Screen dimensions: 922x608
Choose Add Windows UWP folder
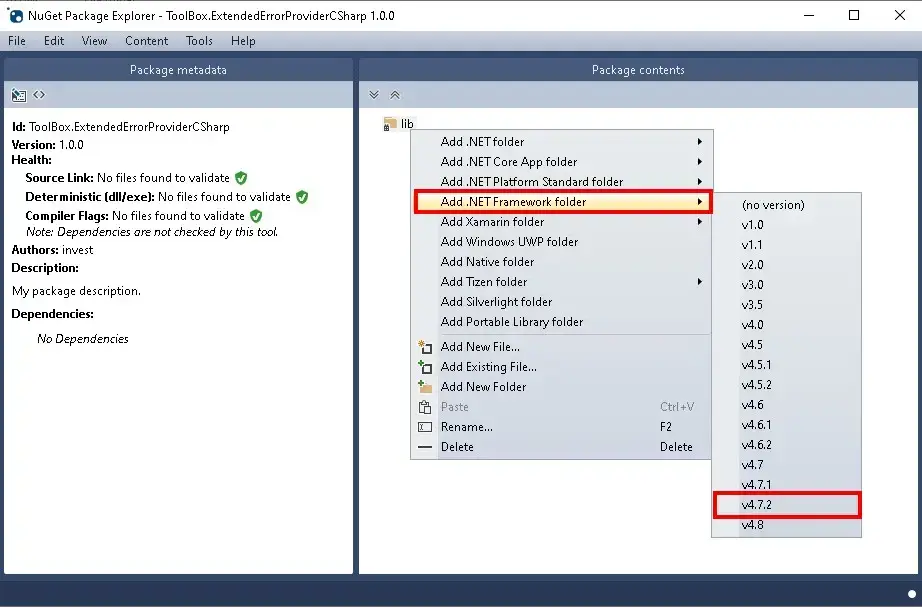coord(562,242)
